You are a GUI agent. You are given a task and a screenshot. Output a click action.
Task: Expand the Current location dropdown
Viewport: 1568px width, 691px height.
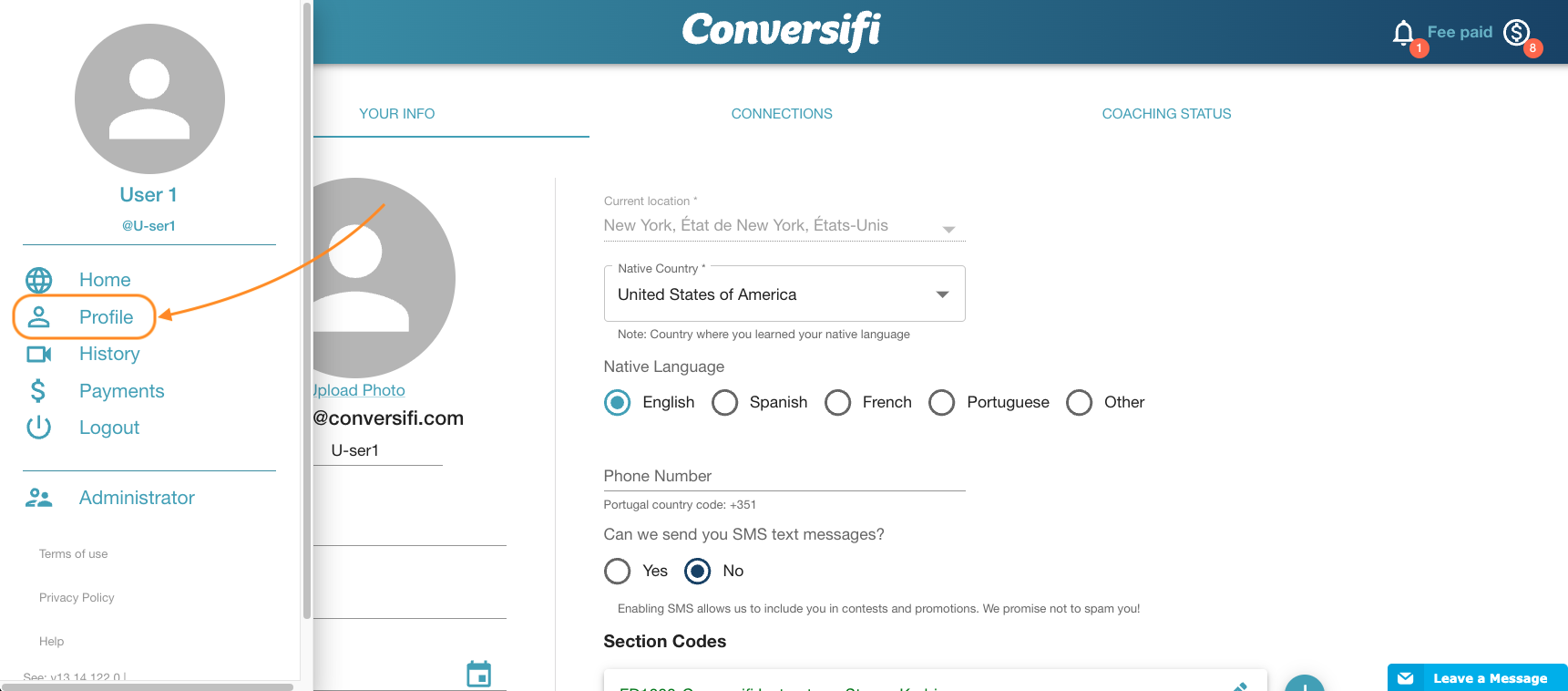(948, 229)
